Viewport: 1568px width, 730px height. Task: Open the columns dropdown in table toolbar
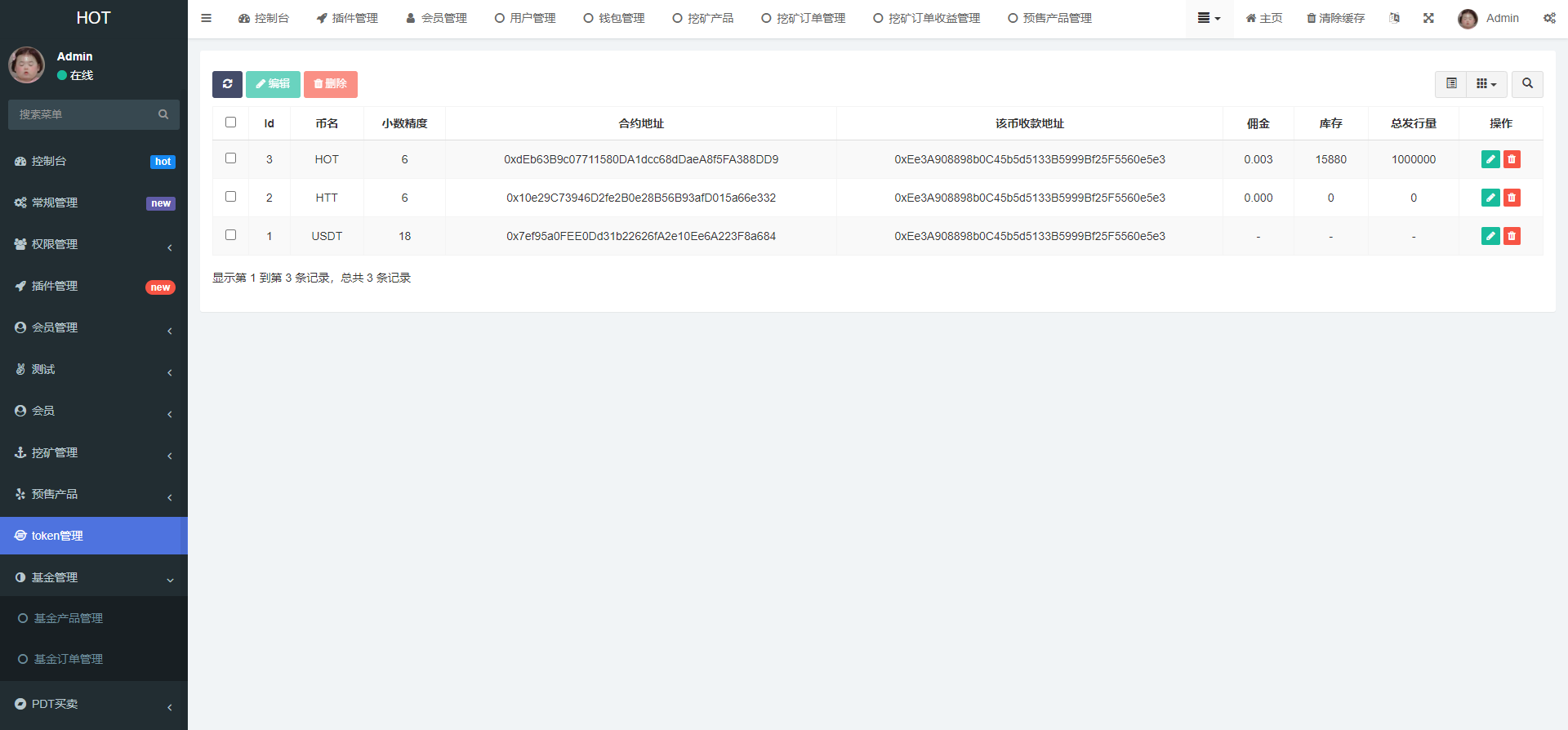1486,83
